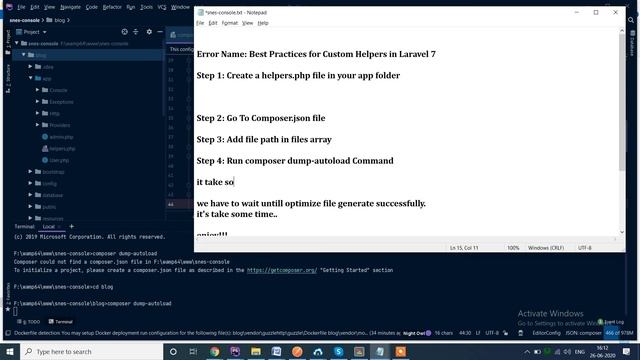This screenshot has width=640, height=360.
Task: Click the memory indicator 466 of 978M
Action: [618, 333]
